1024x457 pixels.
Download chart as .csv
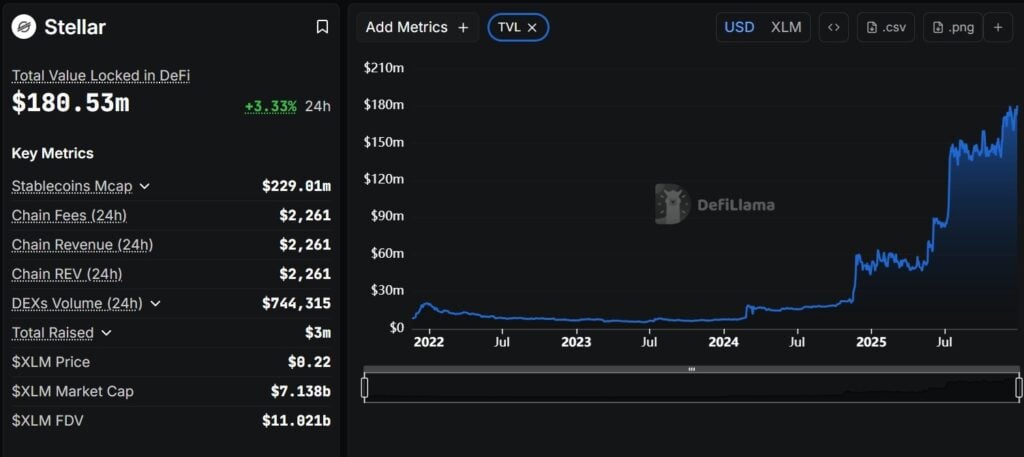[x=886, y=27]
